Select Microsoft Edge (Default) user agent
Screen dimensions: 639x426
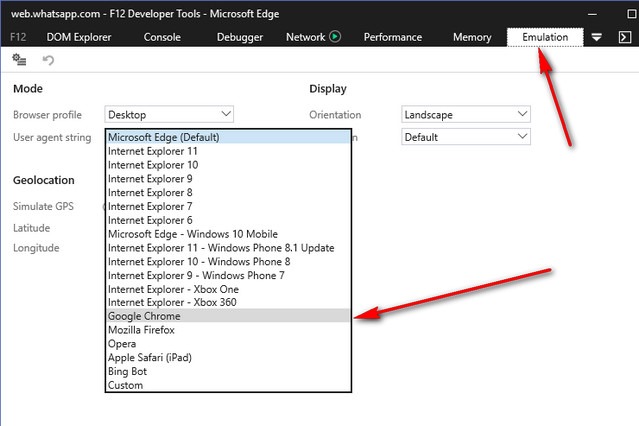[228, 137]
